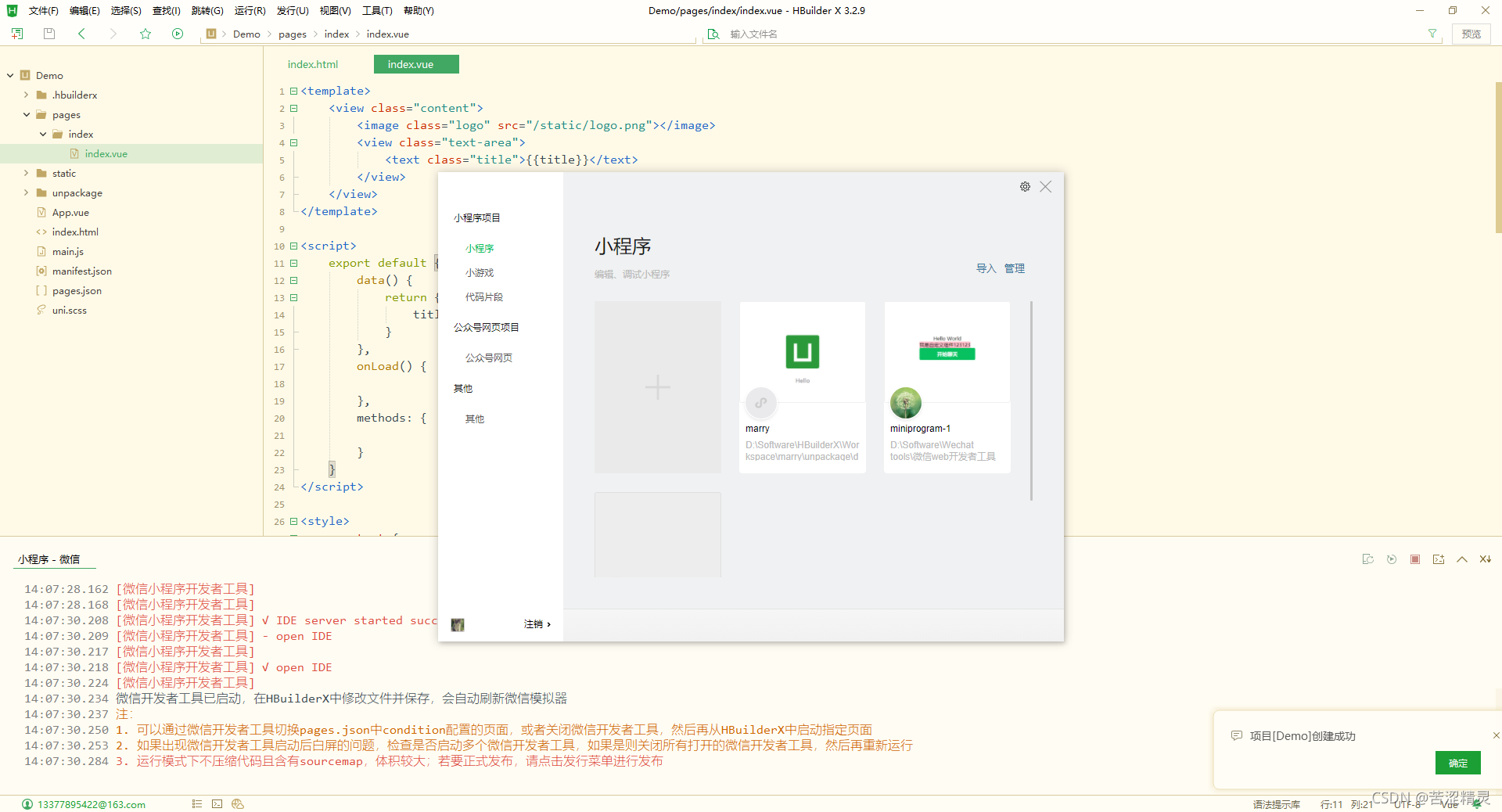Open settings gear in the mini program window

coord(1025,186)
